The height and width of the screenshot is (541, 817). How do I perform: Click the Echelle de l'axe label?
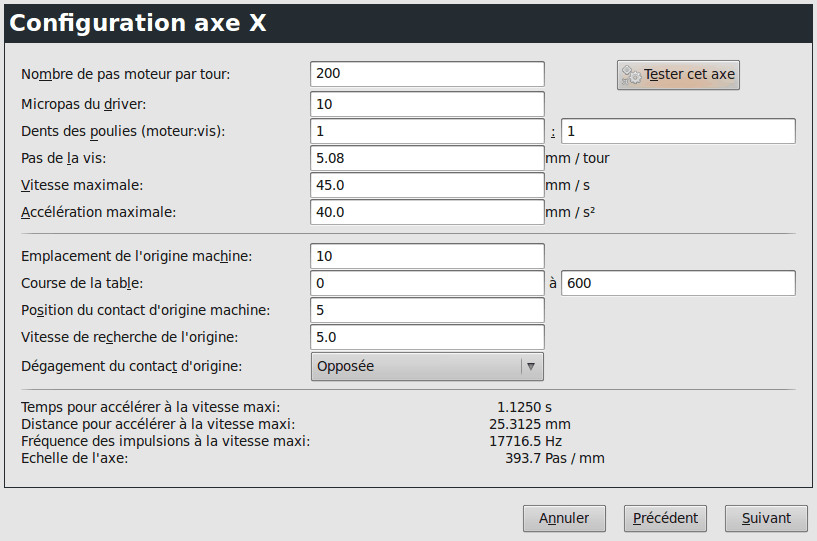(x=75, y=459)
